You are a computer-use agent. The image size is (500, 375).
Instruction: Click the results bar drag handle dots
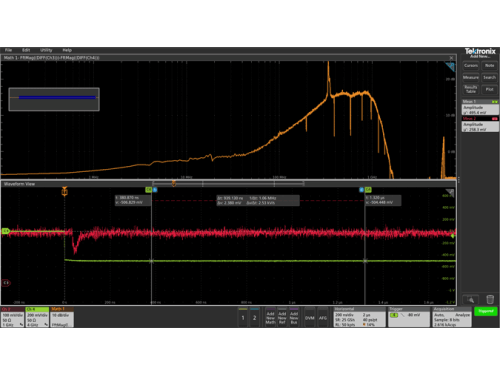coord(459,180)
